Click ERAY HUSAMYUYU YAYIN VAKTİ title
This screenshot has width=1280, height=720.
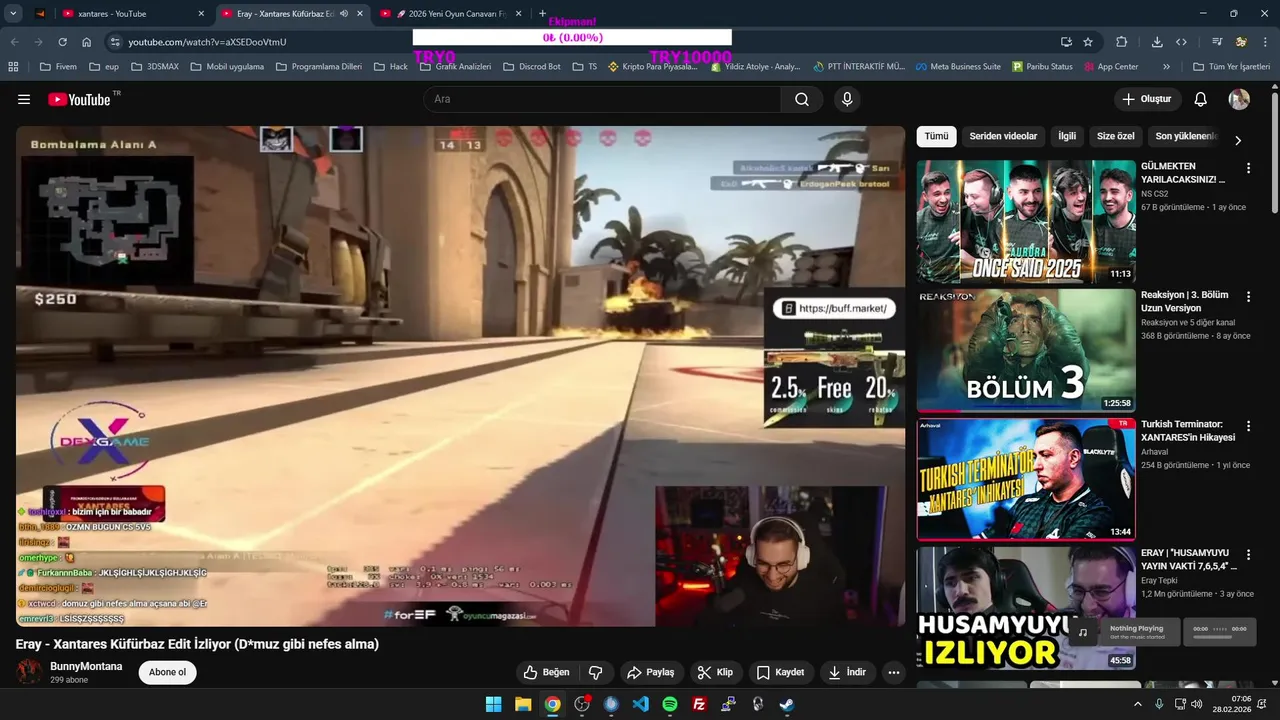coord(1189,559)
